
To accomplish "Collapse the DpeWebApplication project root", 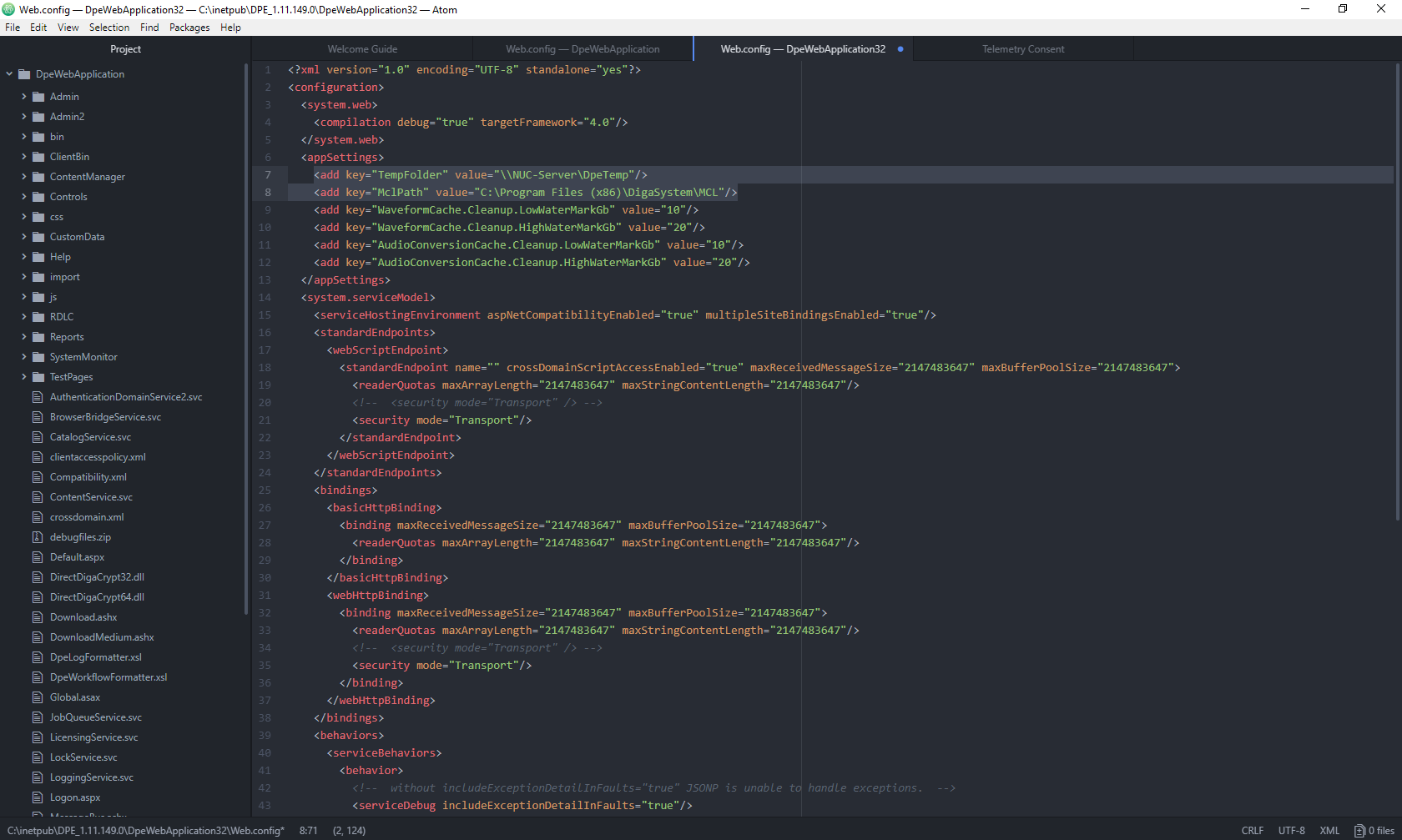I will click(9, 74).
